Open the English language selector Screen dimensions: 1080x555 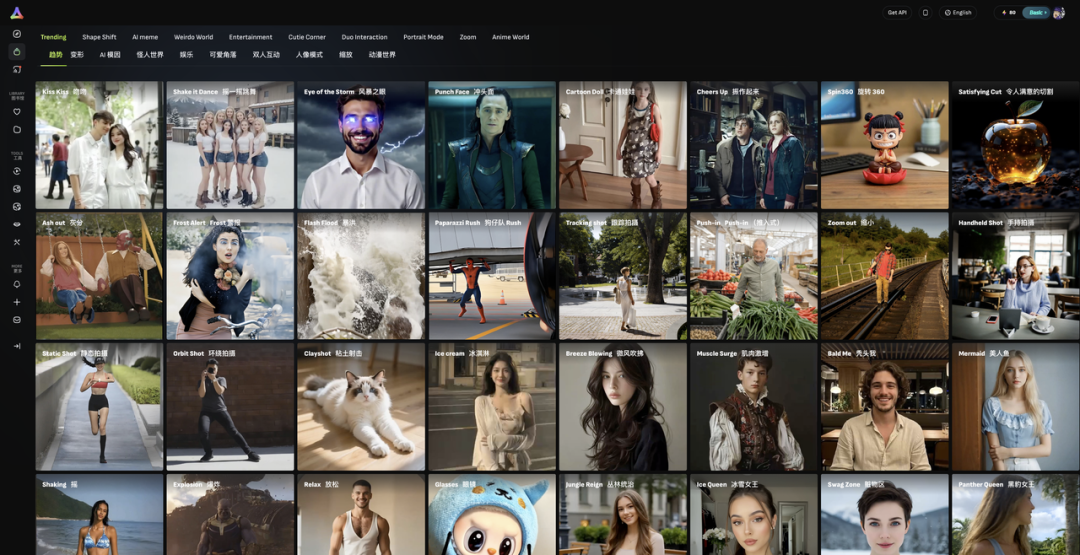coord(958,12)
